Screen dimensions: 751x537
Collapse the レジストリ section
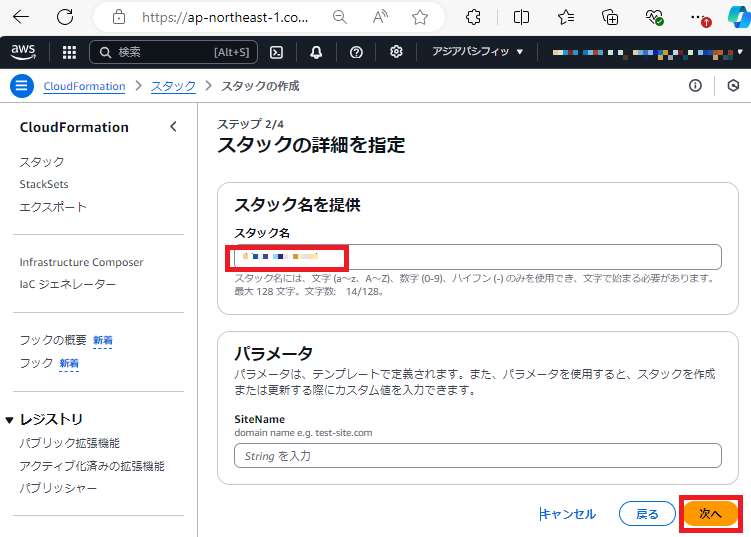pos(10,420)
